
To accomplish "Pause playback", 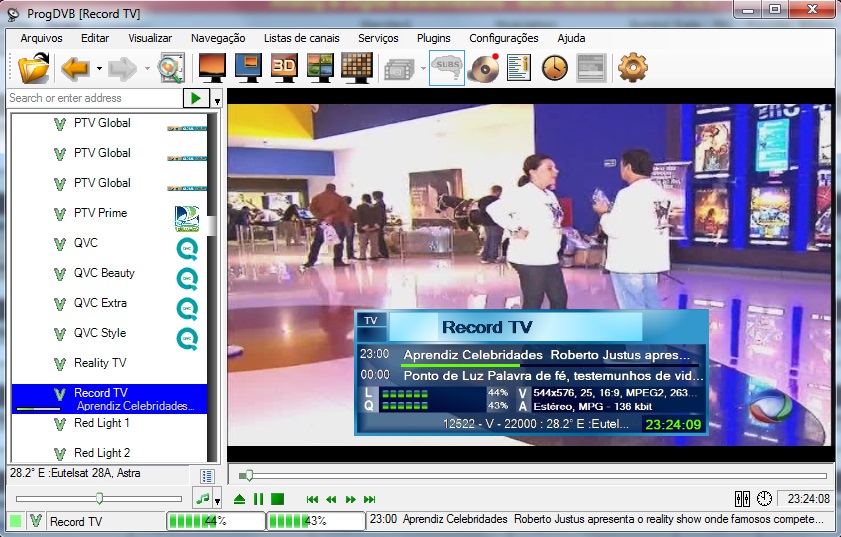I will tap(259, 499).
